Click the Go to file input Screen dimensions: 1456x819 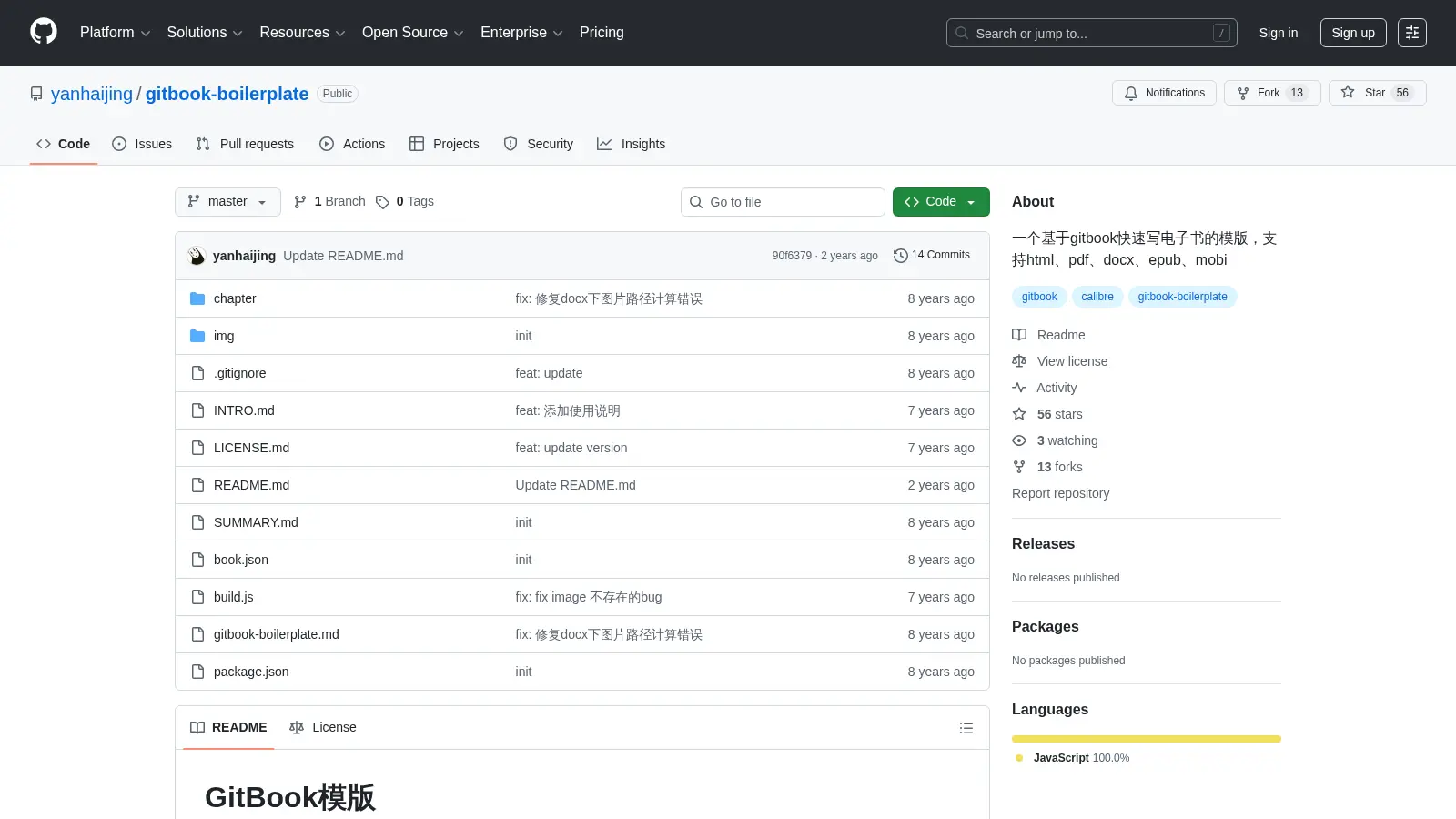783,202
